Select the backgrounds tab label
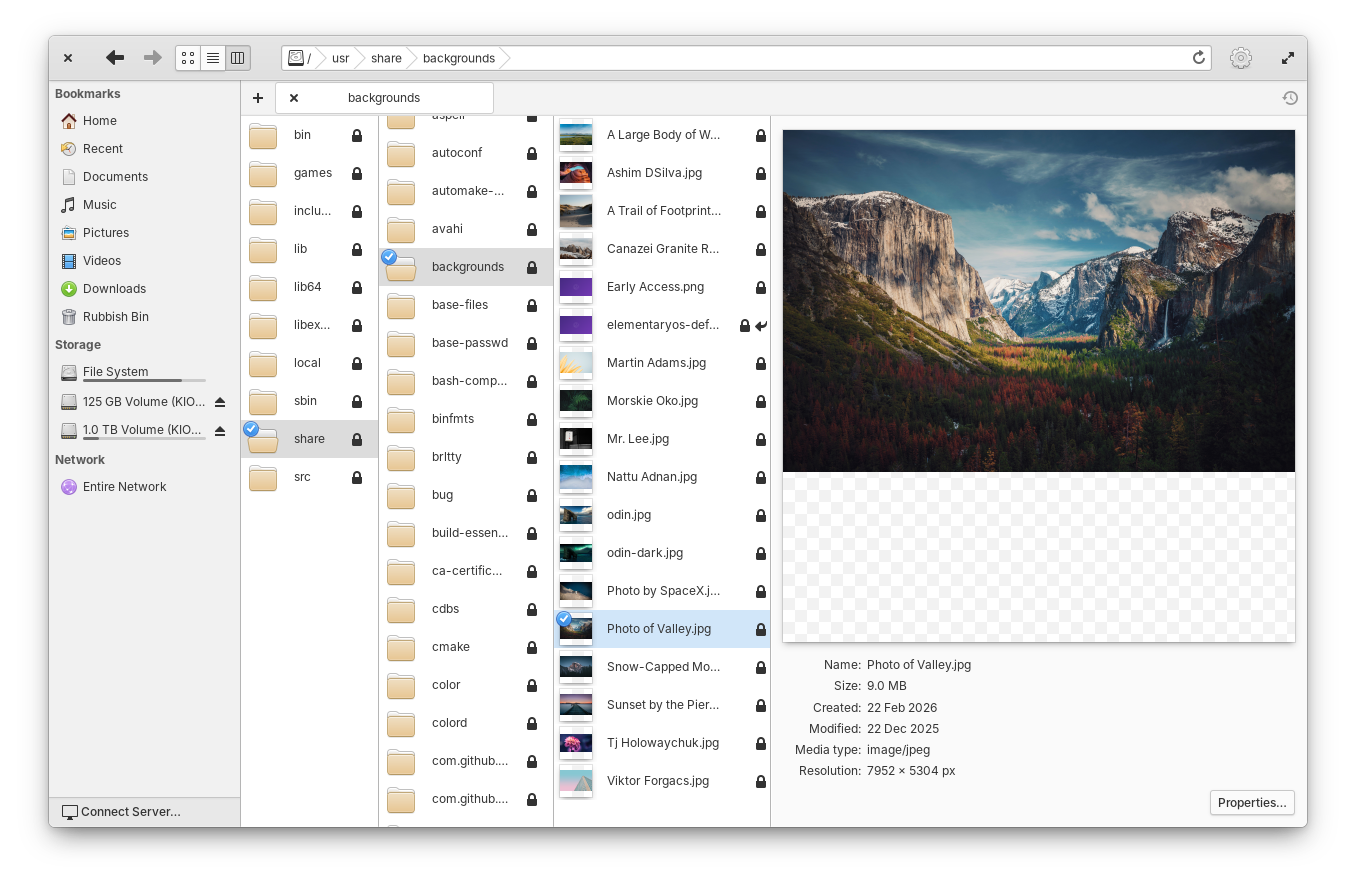Image resolution: width=1356 pixels, height=889 pixels. click(x=384, y=98)
